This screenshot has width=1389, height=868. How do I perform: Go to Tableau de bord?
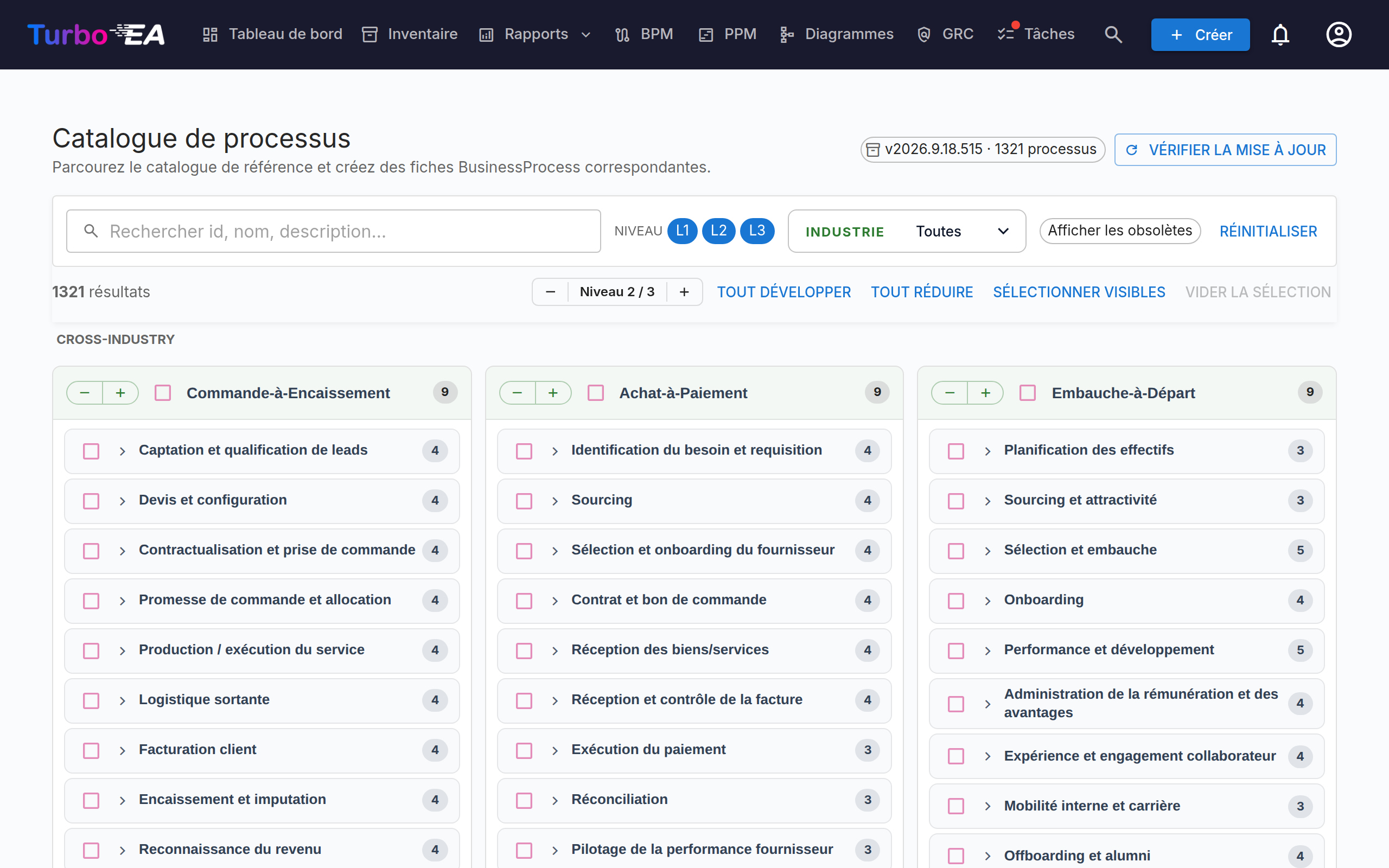click(272, 34)
